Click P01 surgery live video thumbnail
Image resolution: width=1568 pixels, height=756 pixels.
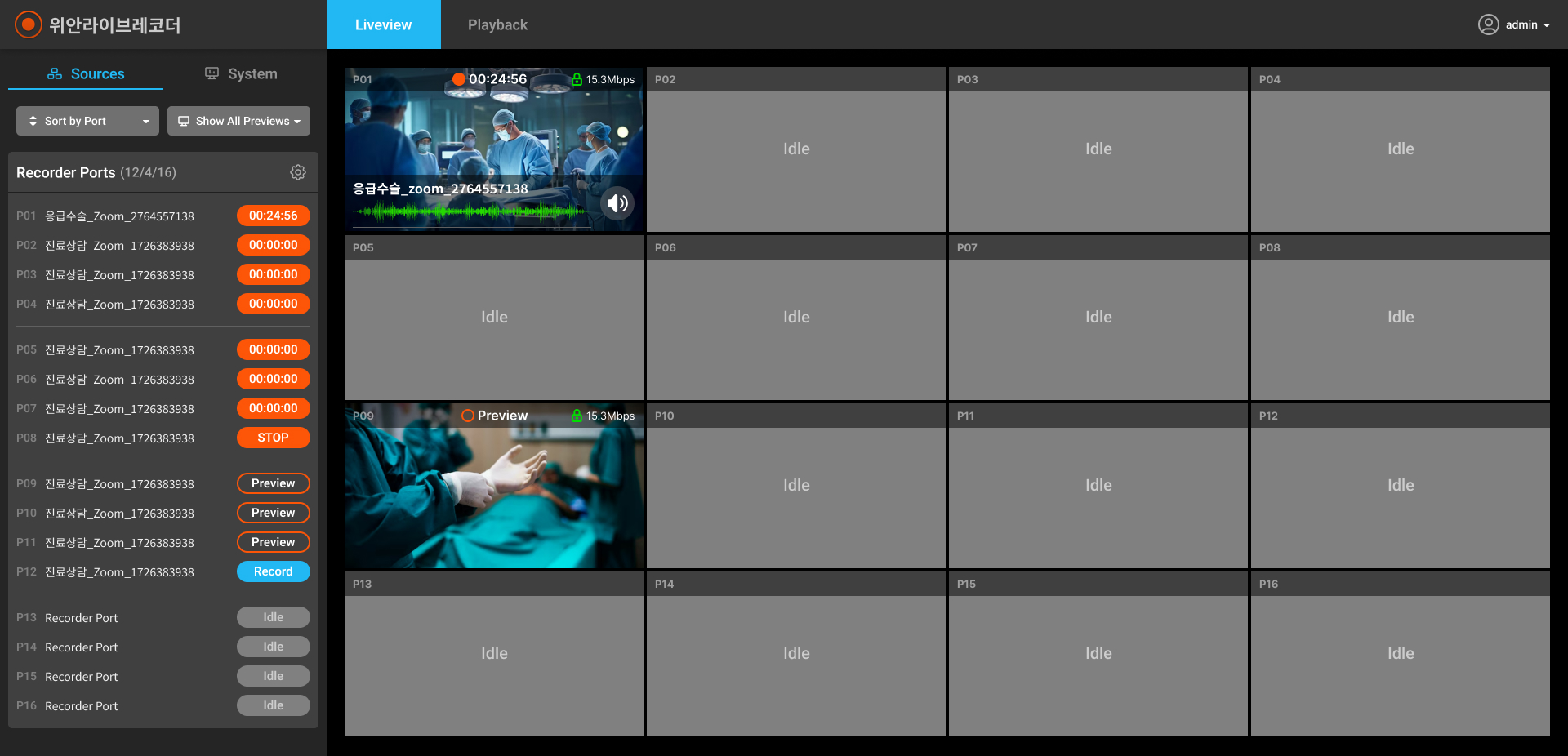(494, 149)
